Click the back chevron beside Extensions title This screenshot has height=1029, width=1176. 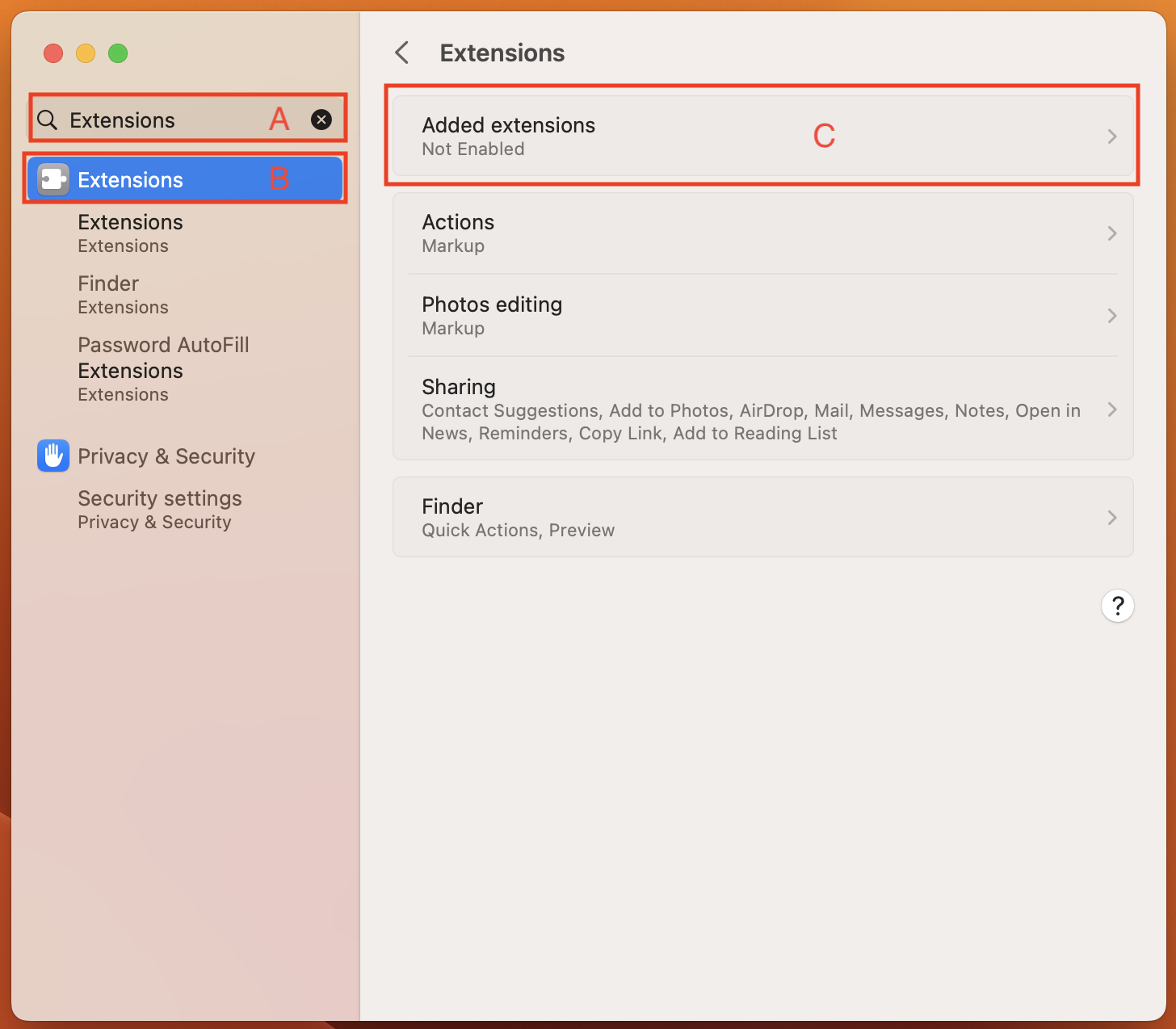point(401,53)
